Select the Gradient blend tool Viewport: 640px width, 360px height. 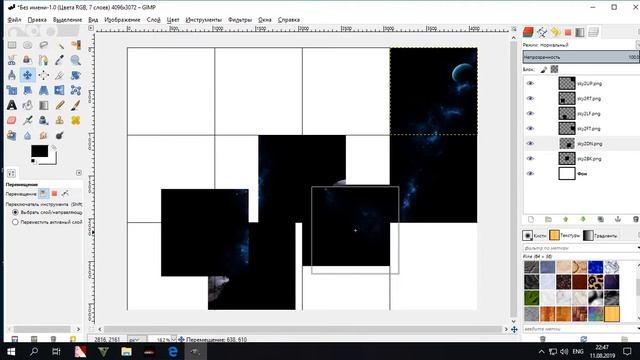coord(44,105)
